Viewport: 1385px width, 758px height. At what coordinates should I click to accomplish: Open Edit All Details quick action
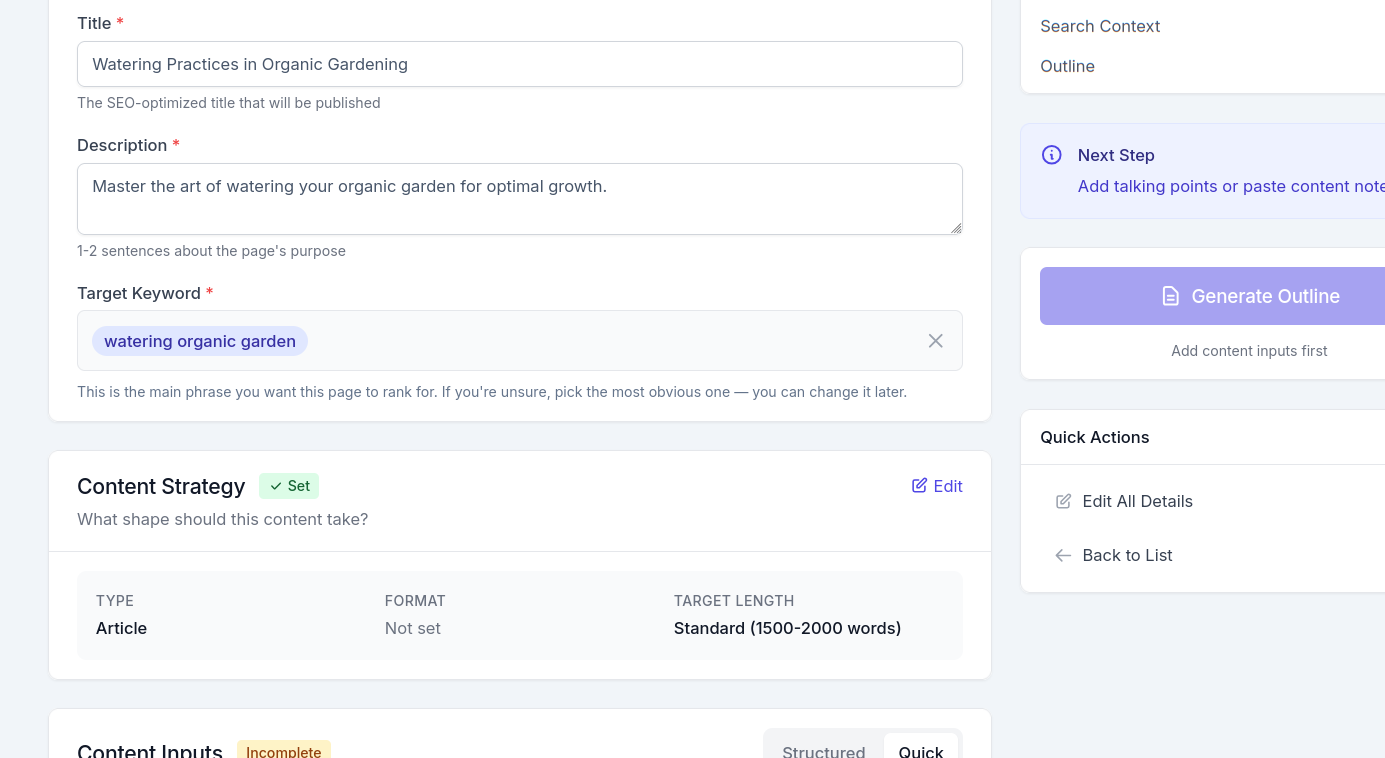(1137, 501)
